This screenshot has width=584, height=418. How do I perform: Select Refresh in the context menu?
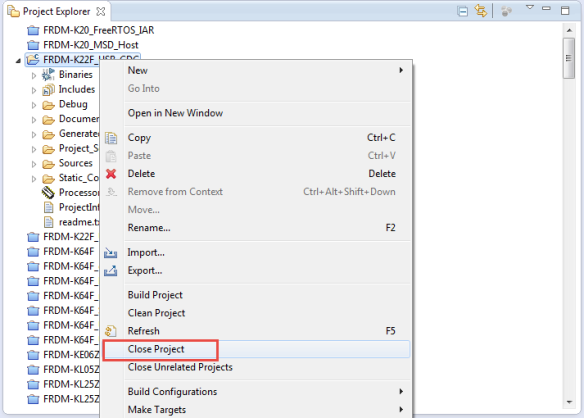click(x=266, y=331)
